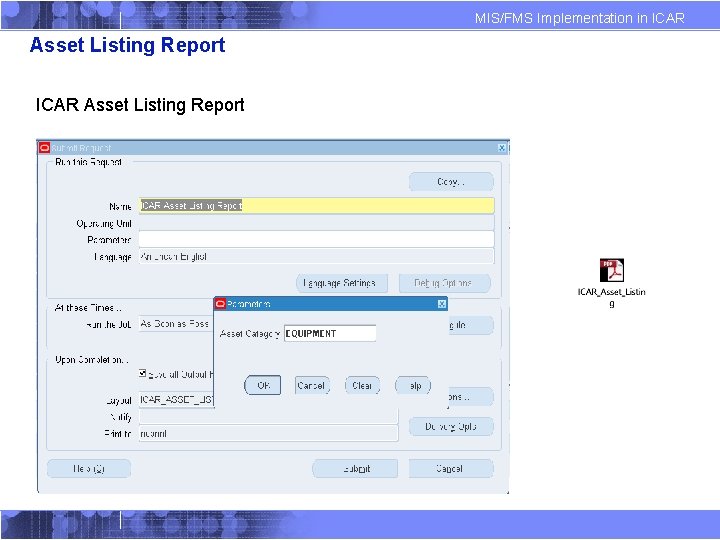This screenshot has width=720, height=540.
Task: Click the Name field with ICAR Asset Listing Report
Action: point(316,206)
